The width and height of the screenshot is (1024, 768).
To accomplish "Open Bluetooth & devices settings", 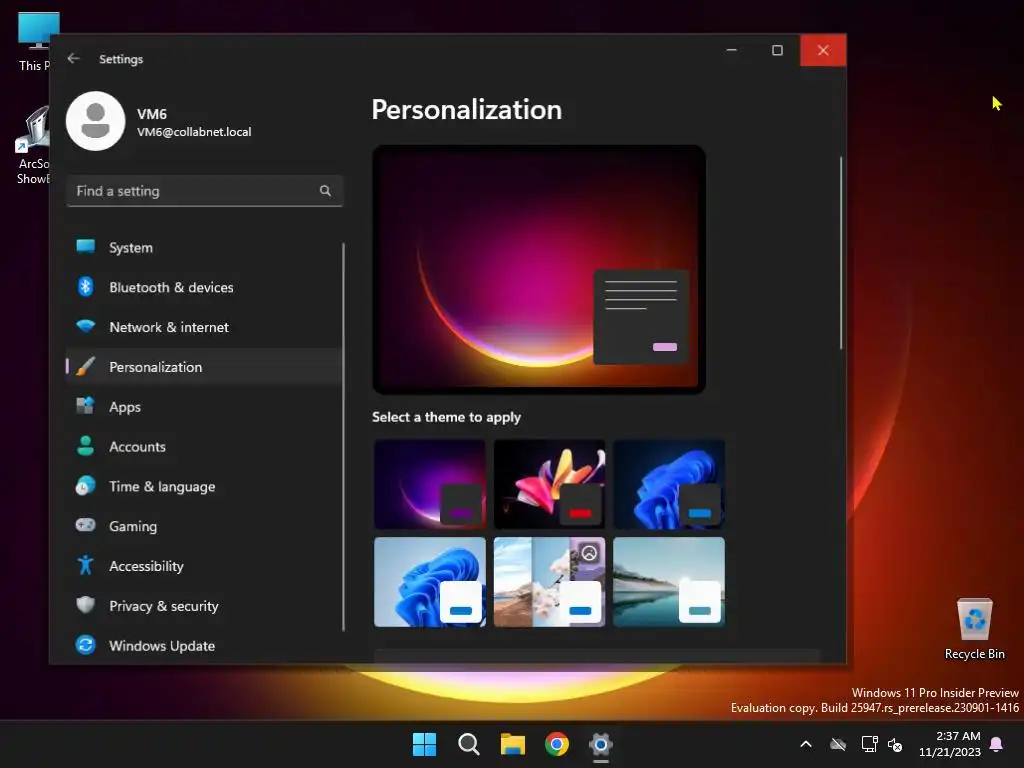I will click(204, 287).
